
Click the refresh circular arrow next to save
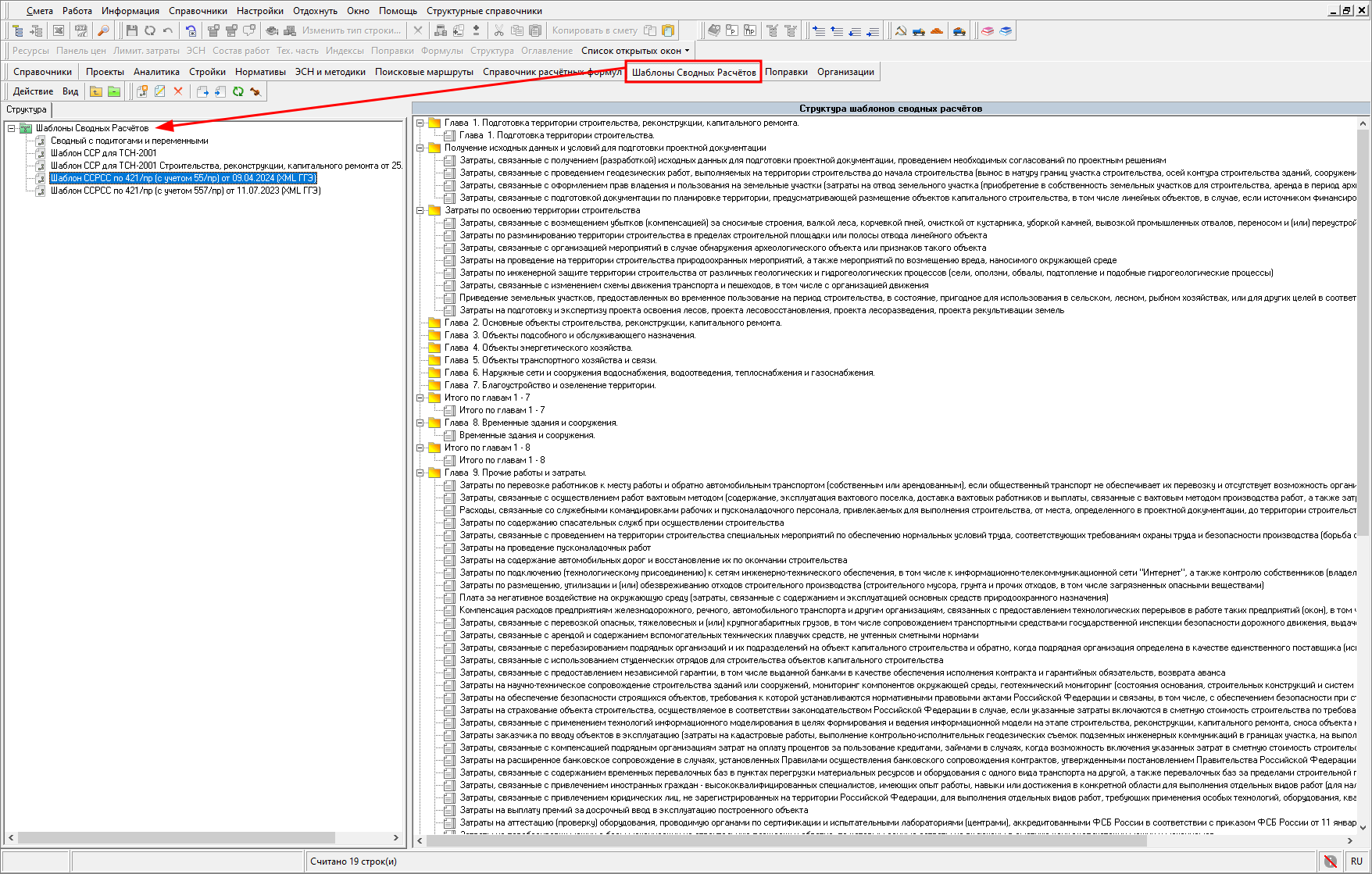point(149,30)
